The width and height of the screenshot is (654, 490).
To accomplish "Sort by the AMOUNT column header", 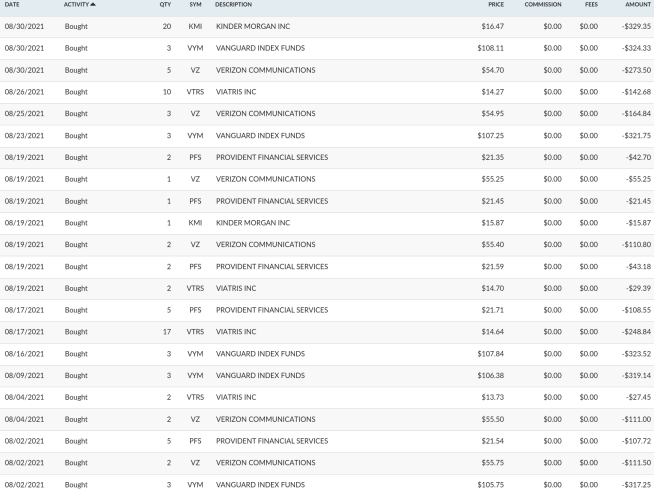I will [638, 5].
